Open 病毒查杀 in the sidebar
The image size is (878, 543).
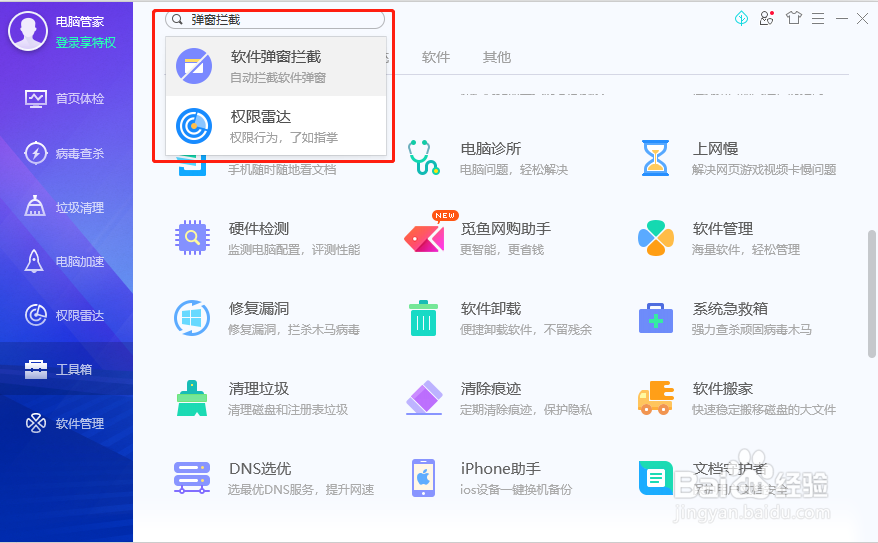point(65,153)
